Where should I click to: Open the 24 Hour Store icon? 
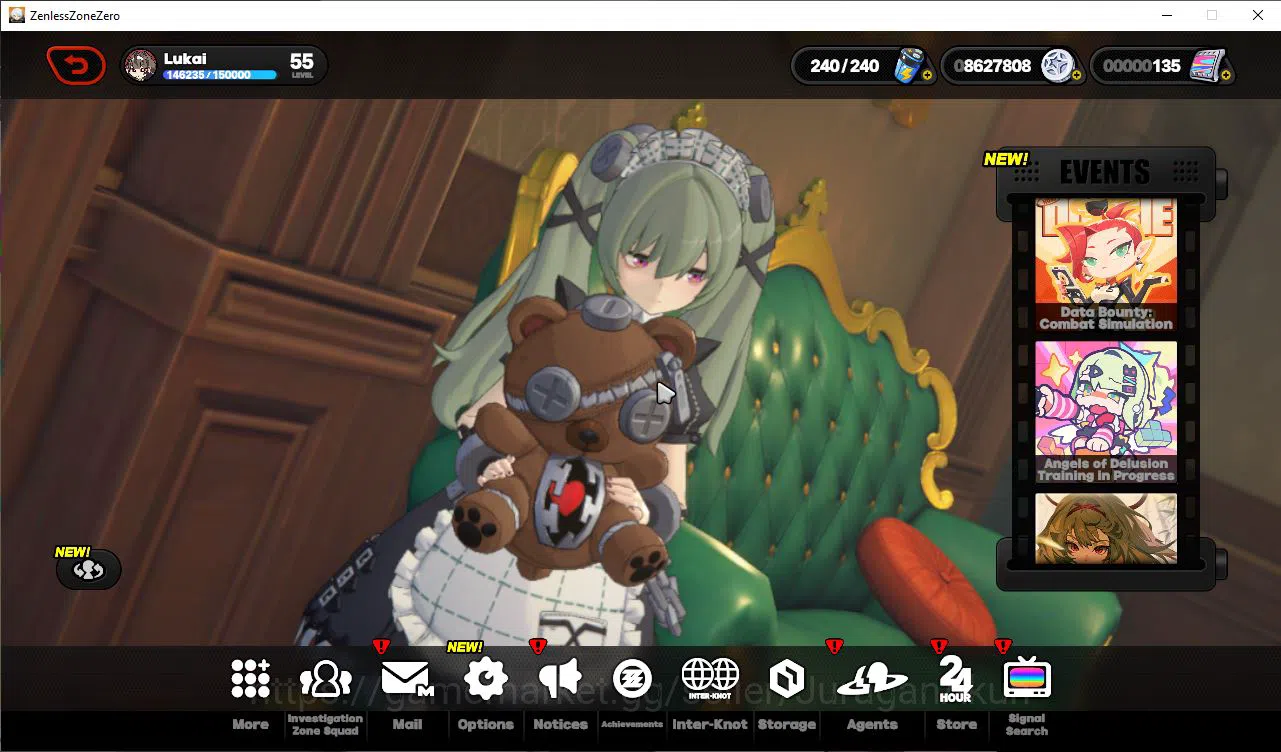point(956,680)
